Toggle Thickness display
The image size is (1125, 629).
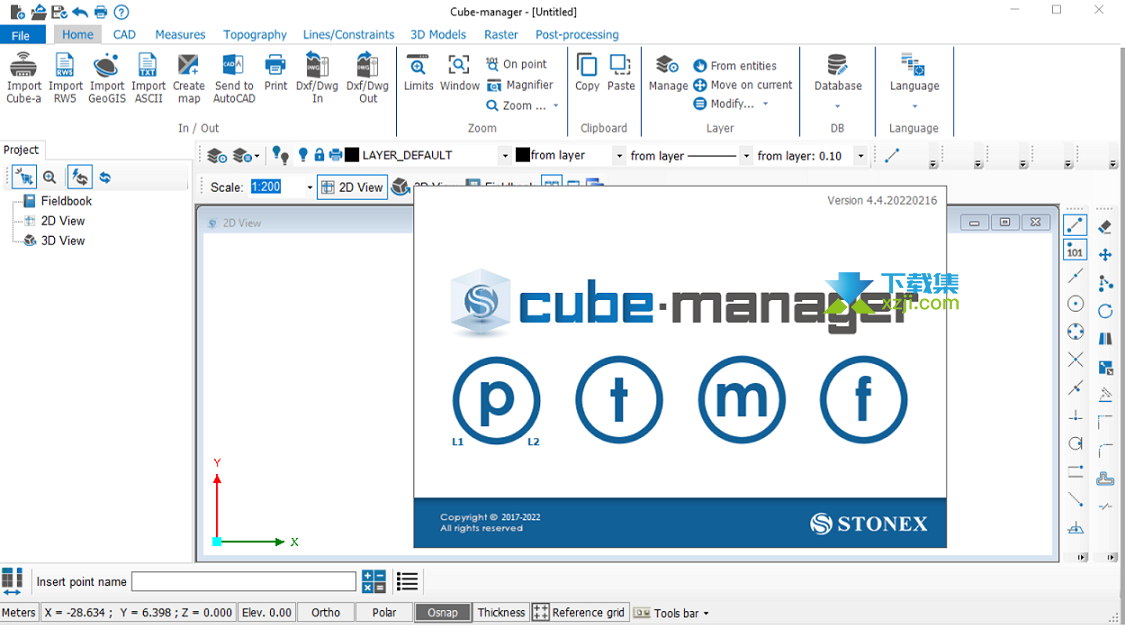pyautogui.click(x=501, y=613)
